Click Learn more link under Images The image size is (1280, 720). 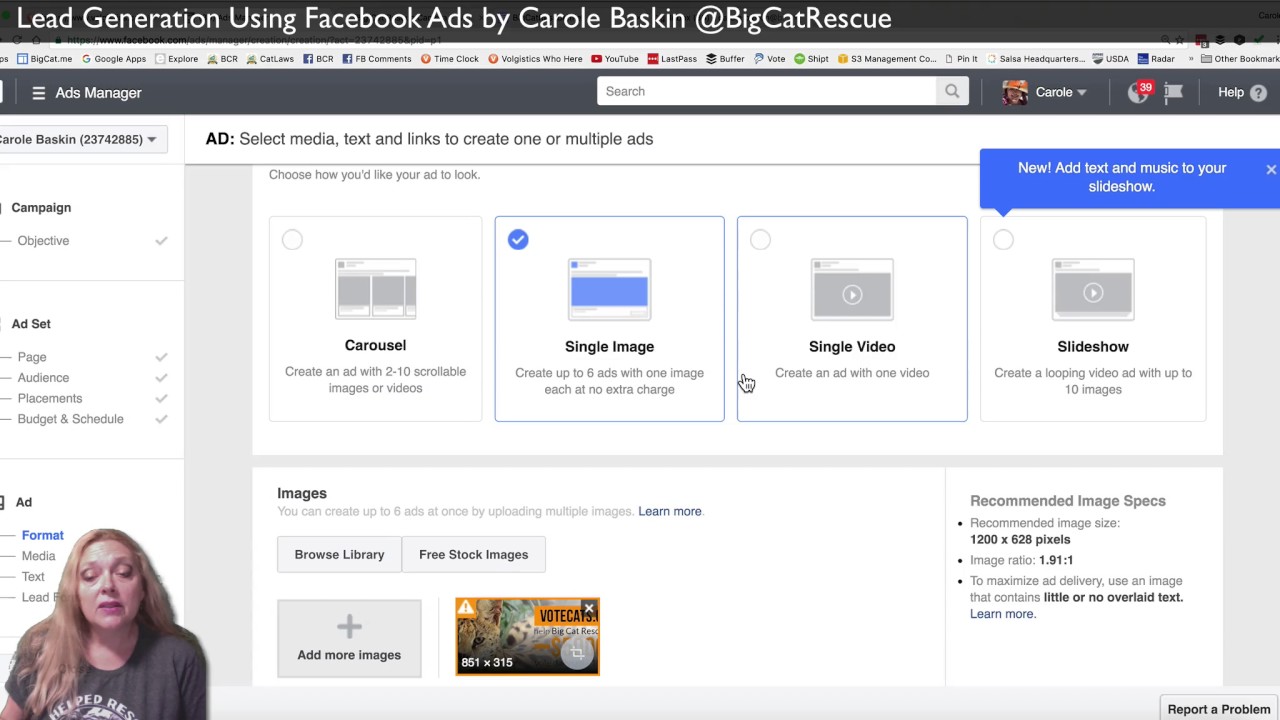pyautogui.click(x=670, y=511)
